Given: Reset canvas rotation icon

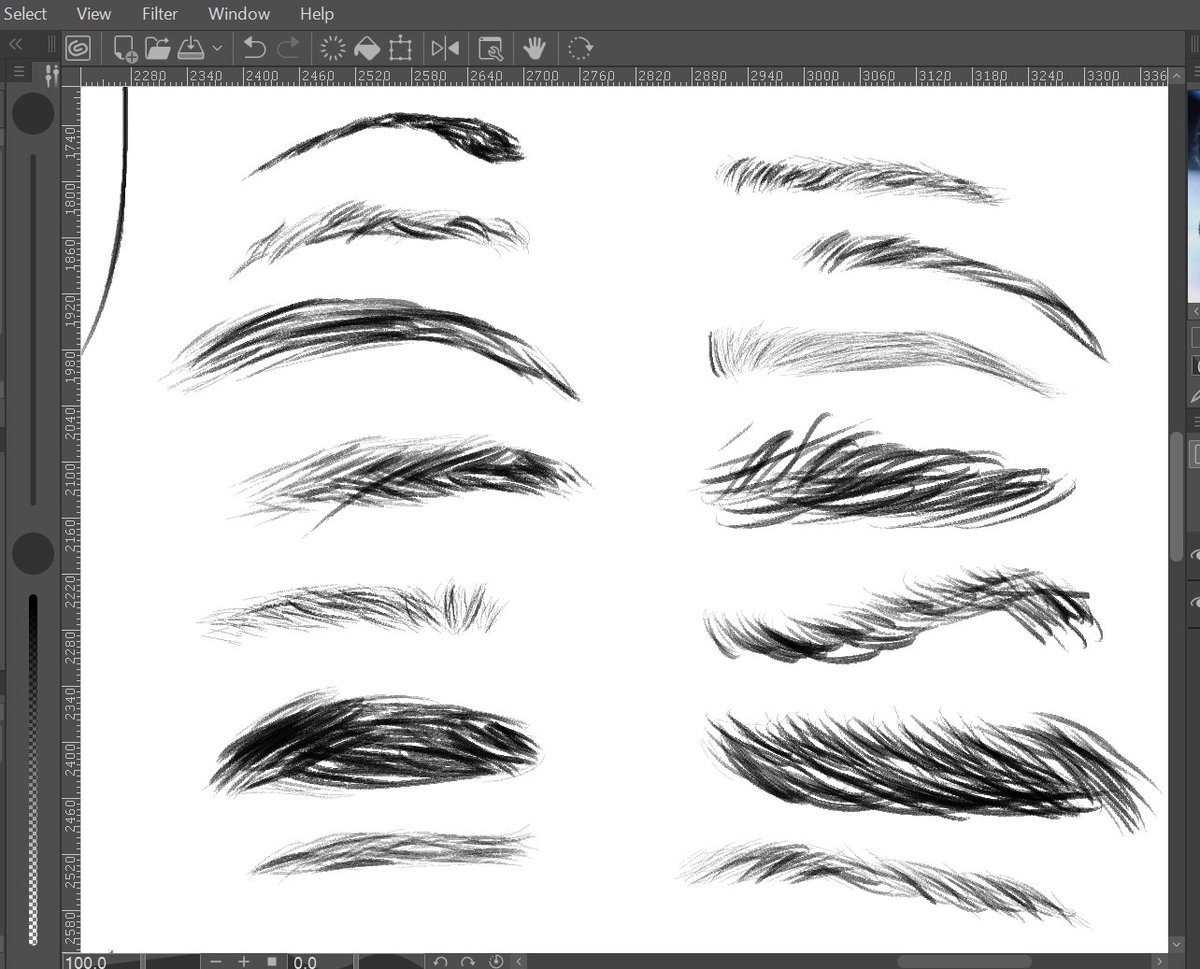Looking at the screenshot, I should 496,961.
